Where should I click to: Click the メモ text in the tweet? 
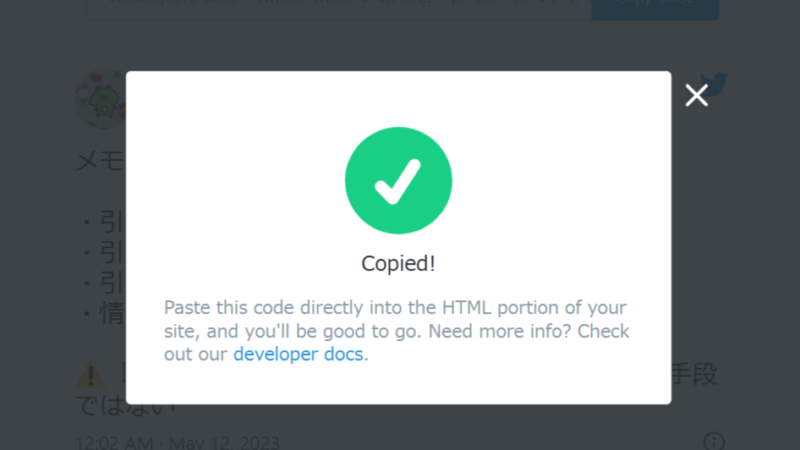coord(100,161)
